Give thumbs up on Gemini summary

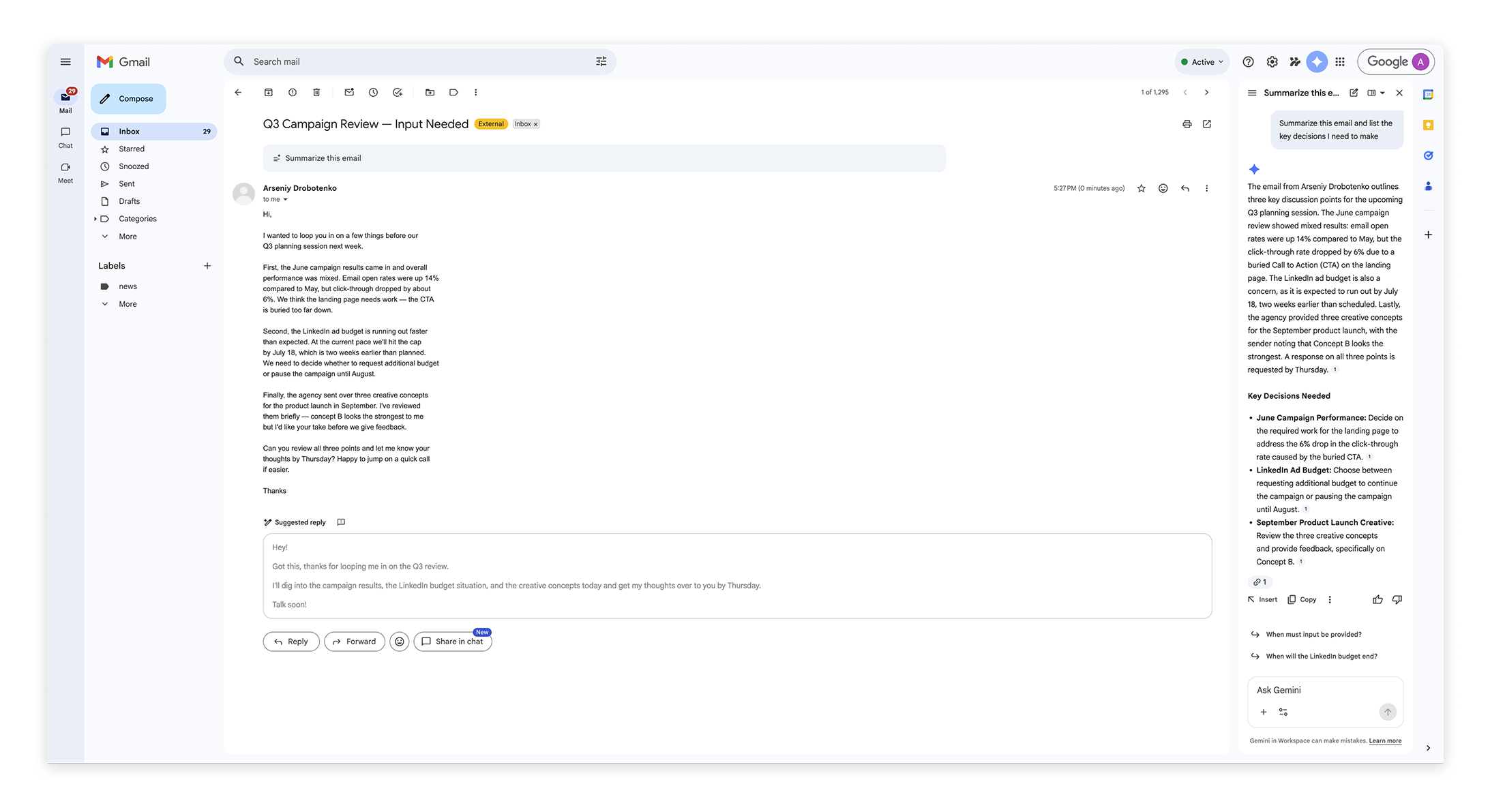click(x=1377, y=599)
